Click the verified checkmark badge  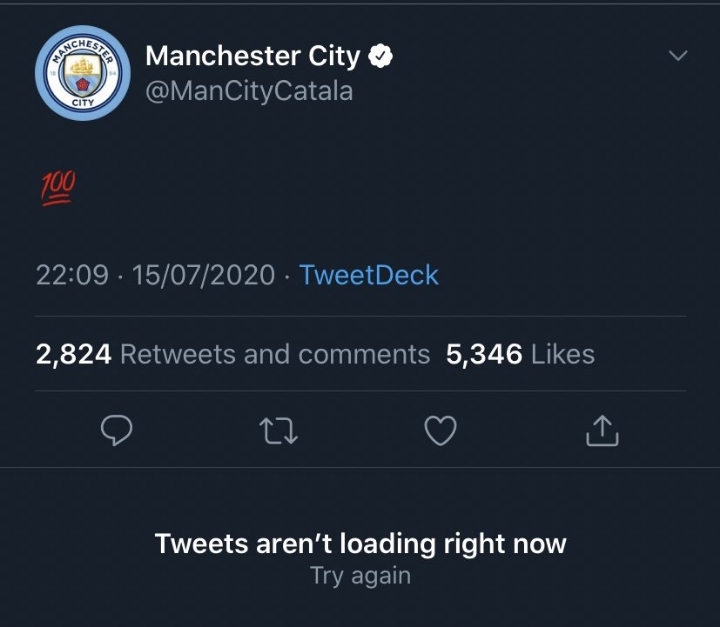(x=381, y=57)
